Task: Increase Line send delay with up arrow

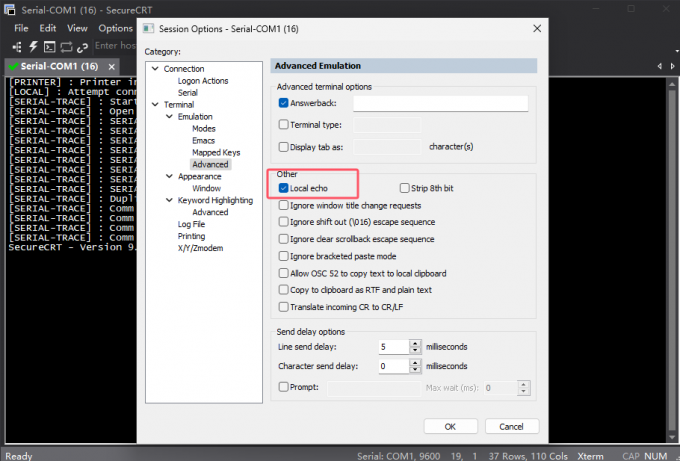Action: pyautogui.click(x=415, y=343)
